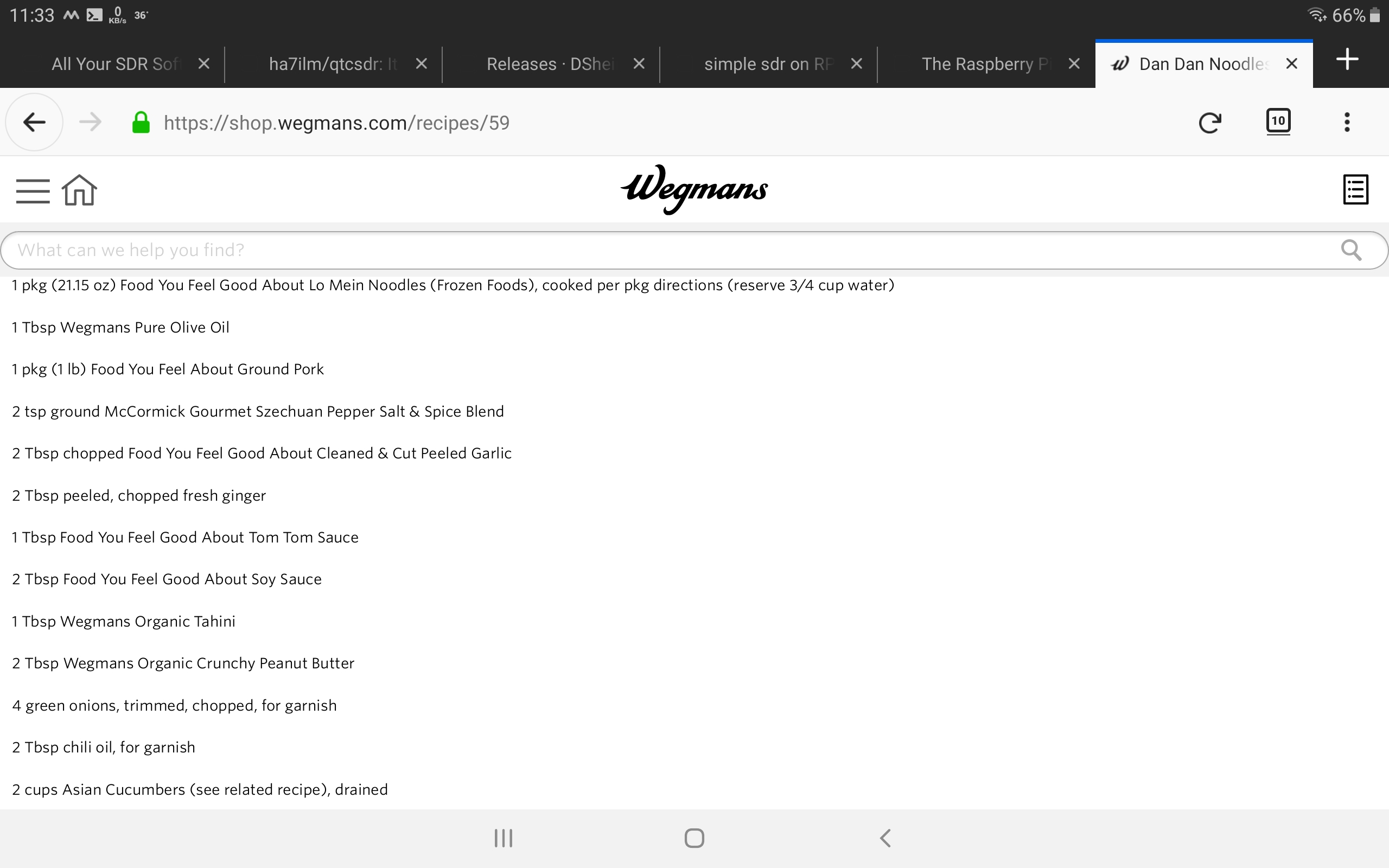Click the Organic Crunchy Peanut Butter line
The height and width of the screenshot is (868, 1389).
tap(183, 663)
